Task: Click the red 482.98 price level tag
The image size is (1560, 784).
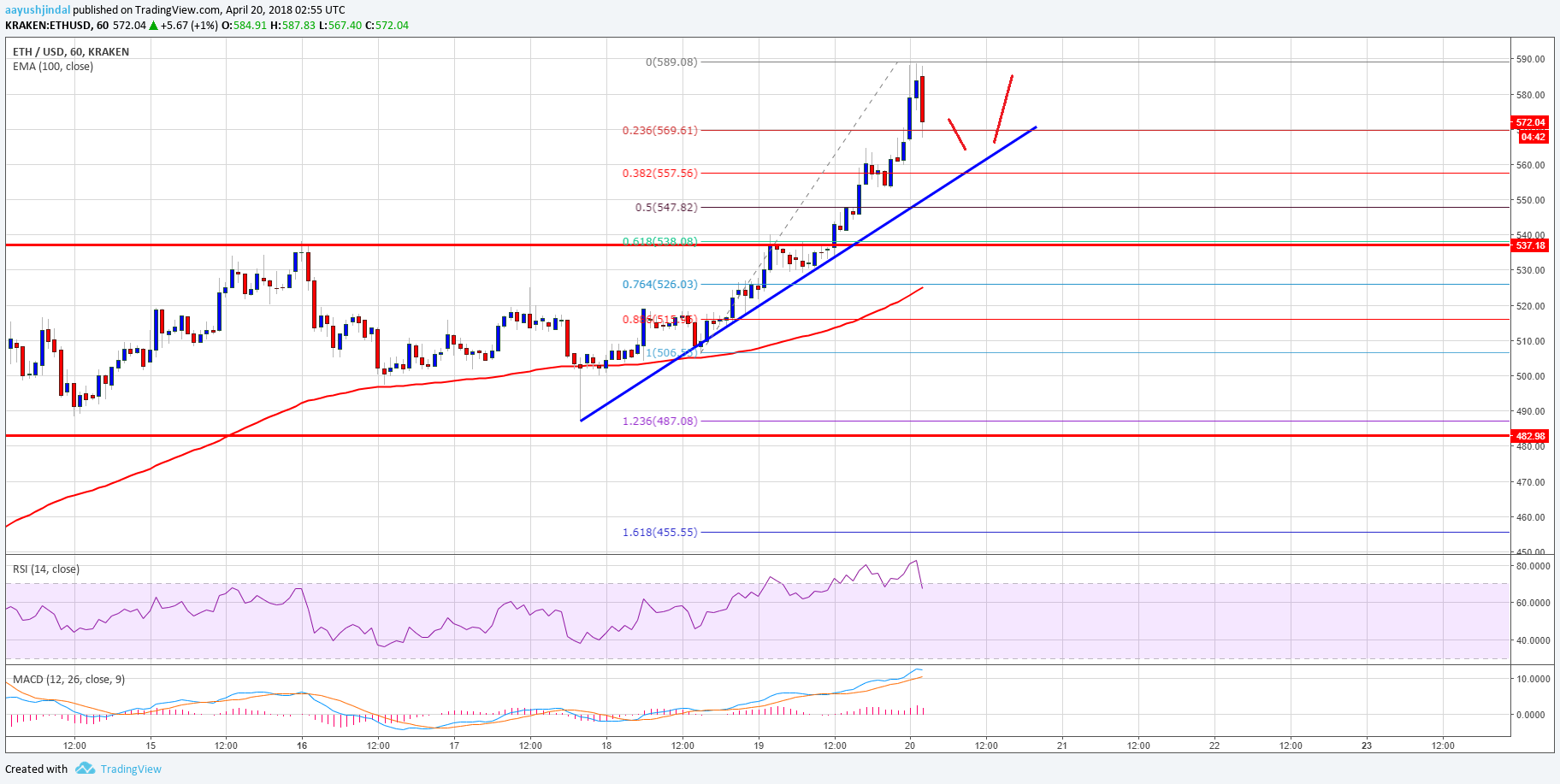Action: [1530, 436]
